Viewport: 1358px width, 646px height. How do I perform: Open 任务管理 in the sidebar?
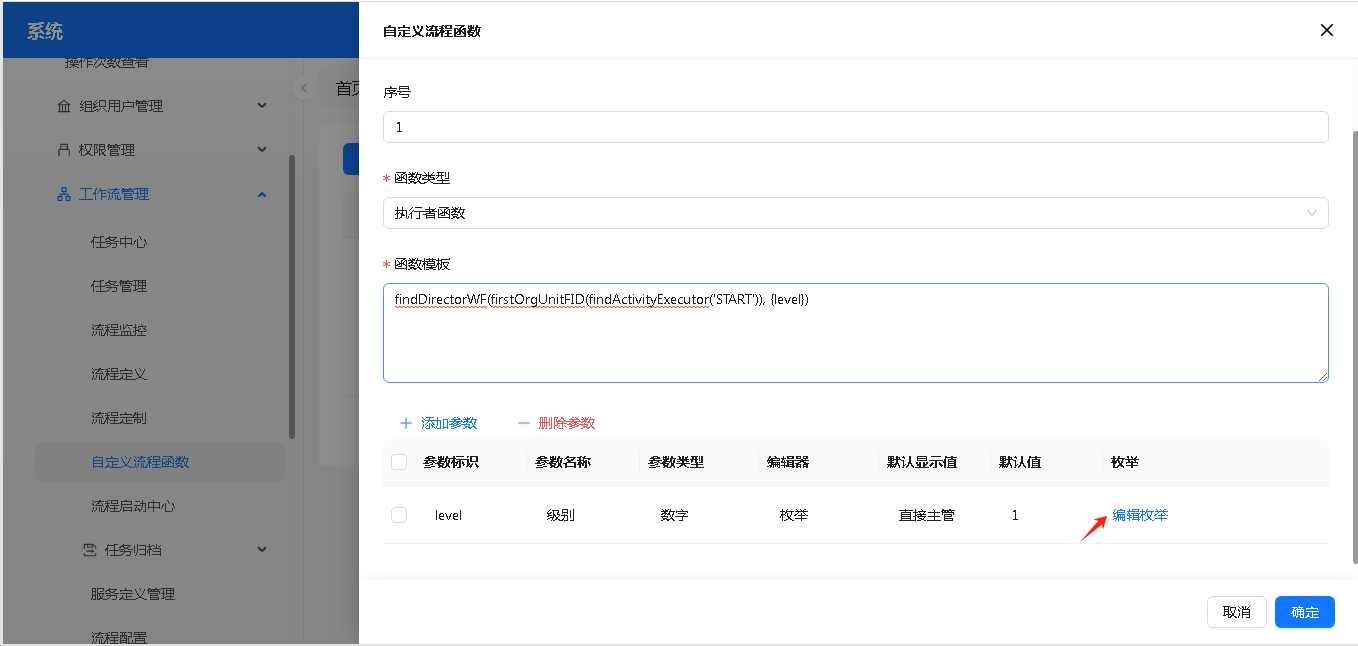point(119,286)
